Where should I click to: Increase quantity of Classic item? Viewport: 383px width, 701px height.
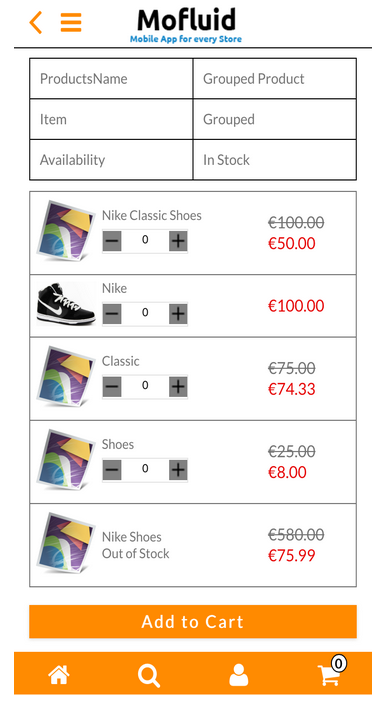178,386
